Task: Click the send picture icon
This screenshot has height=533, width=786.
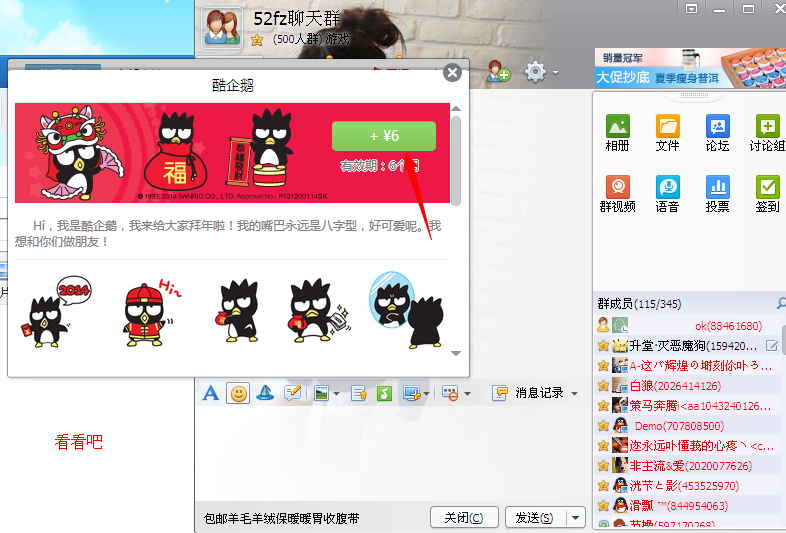Action: [x=321, y=393]
